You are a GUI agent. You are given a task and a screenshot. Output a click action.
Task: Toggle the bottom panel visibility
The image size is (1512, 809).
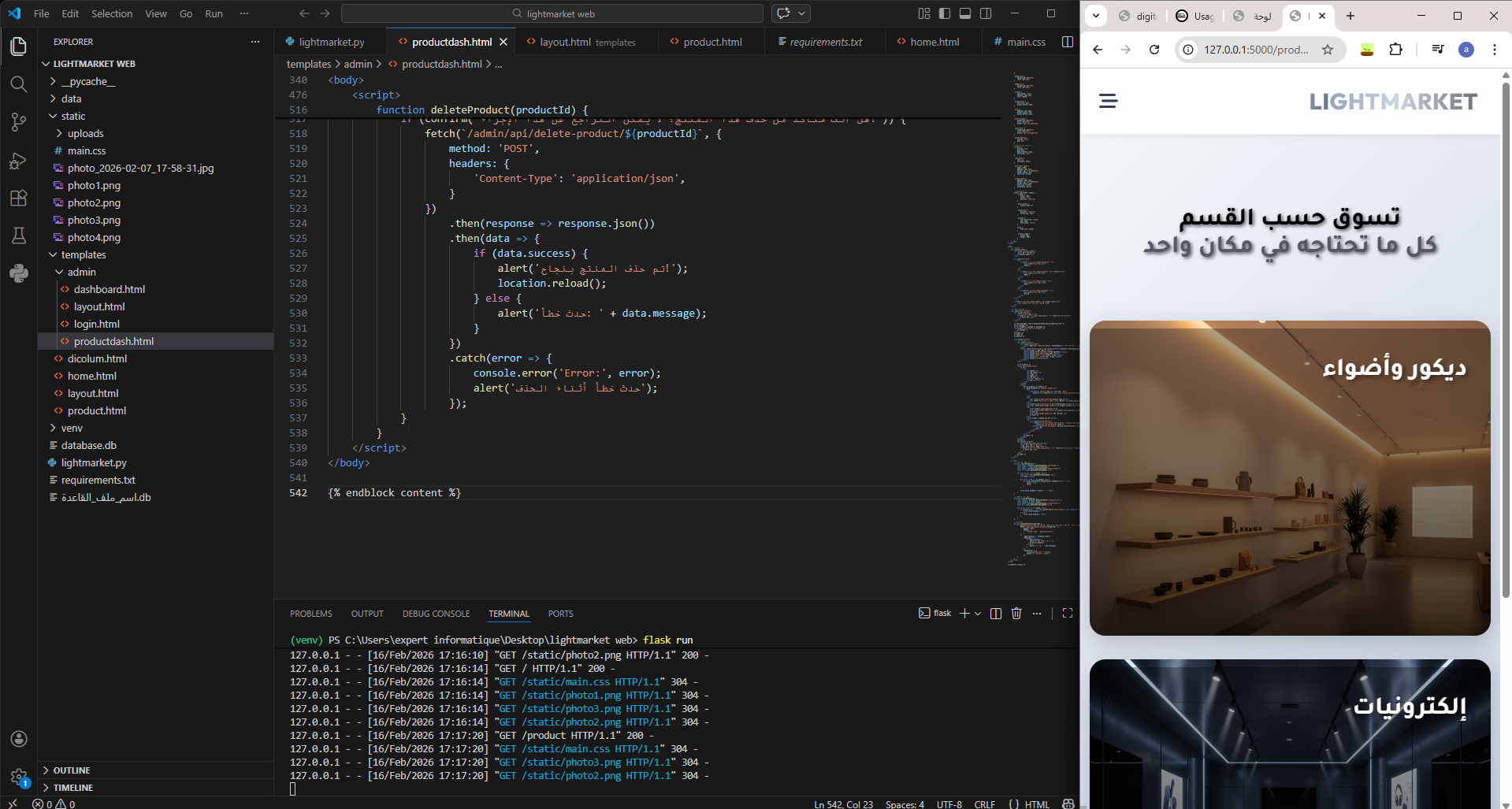coord(965,13)
